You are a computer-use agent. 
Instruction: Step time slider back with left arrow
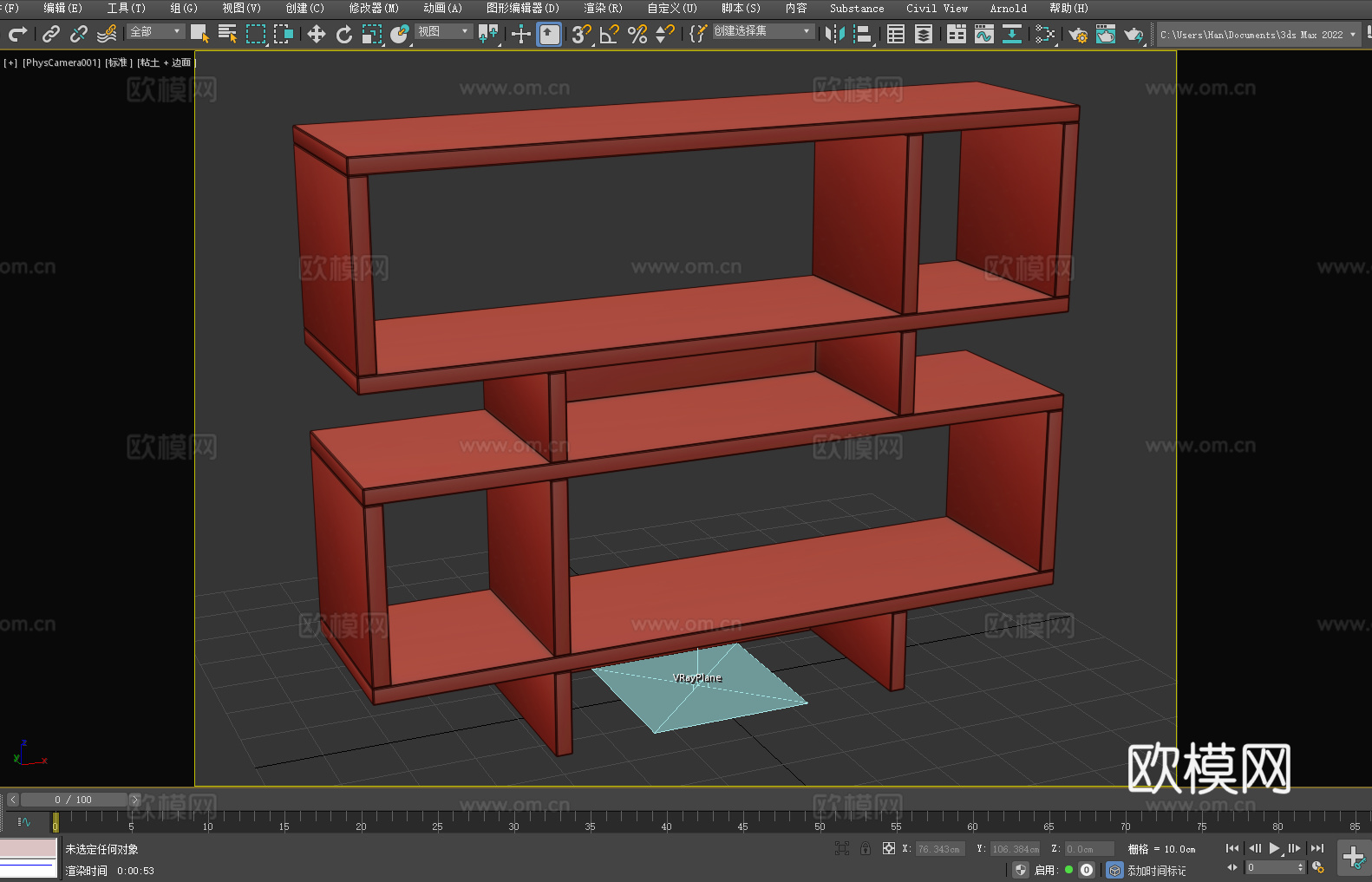pyautogui.click(x=13, y=800)
